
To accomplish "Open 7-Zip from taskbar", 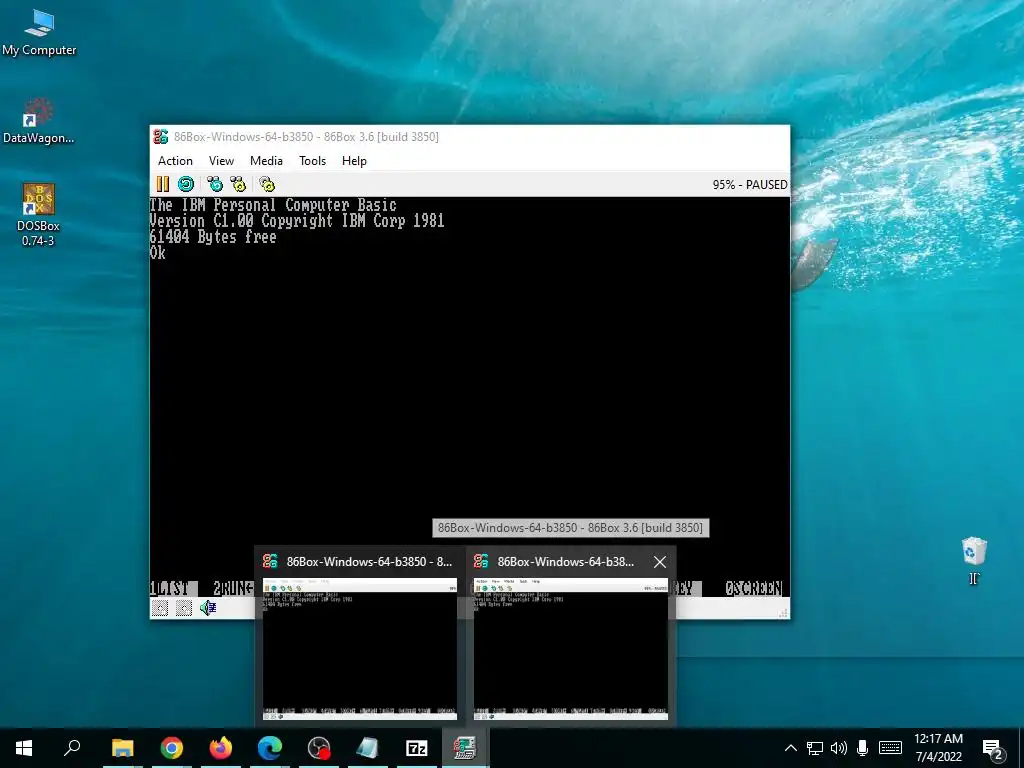I will pos(417,748).
